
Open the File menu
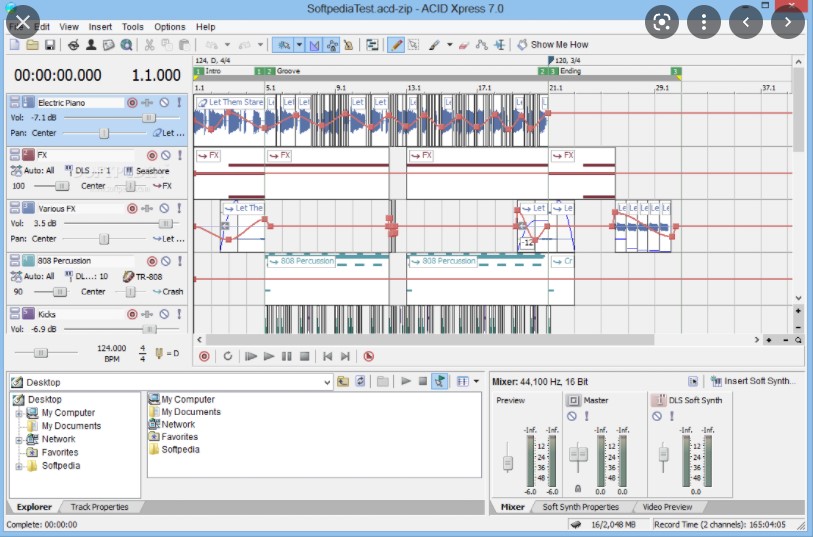coord(16,26)
